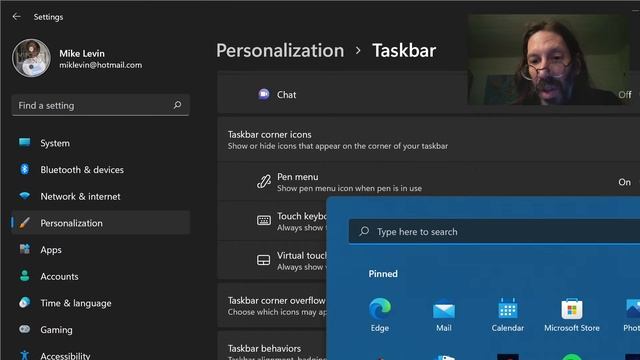Click the Chat row label
This screenshot has width=640, height=360.
(287, 95)
